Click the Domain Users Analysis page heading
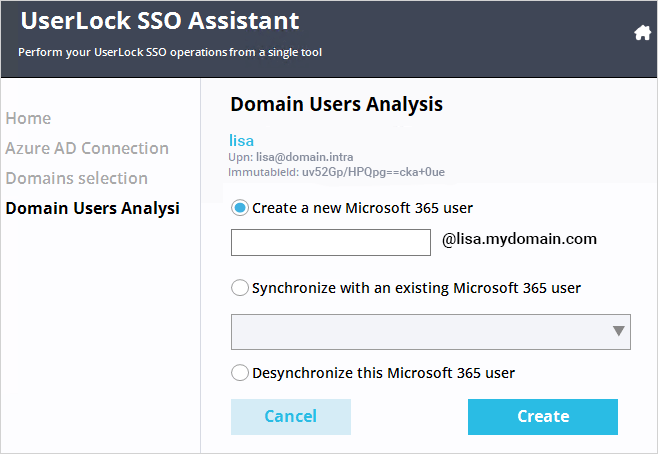Image resolution: width=658 pixels, height=454 pixels. pyautogui.click(x=336, y=104)
